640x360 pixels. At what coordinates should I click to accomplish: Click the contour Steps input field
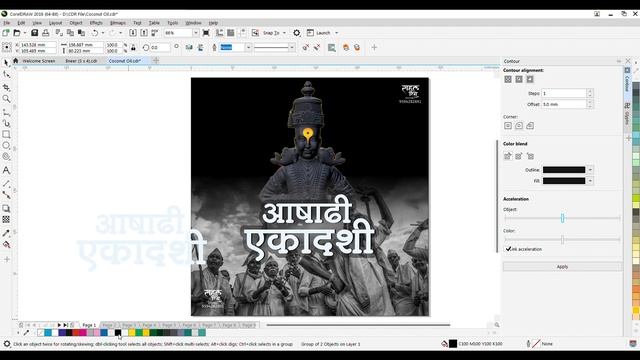pyautogui.click(x=564, y=93)
